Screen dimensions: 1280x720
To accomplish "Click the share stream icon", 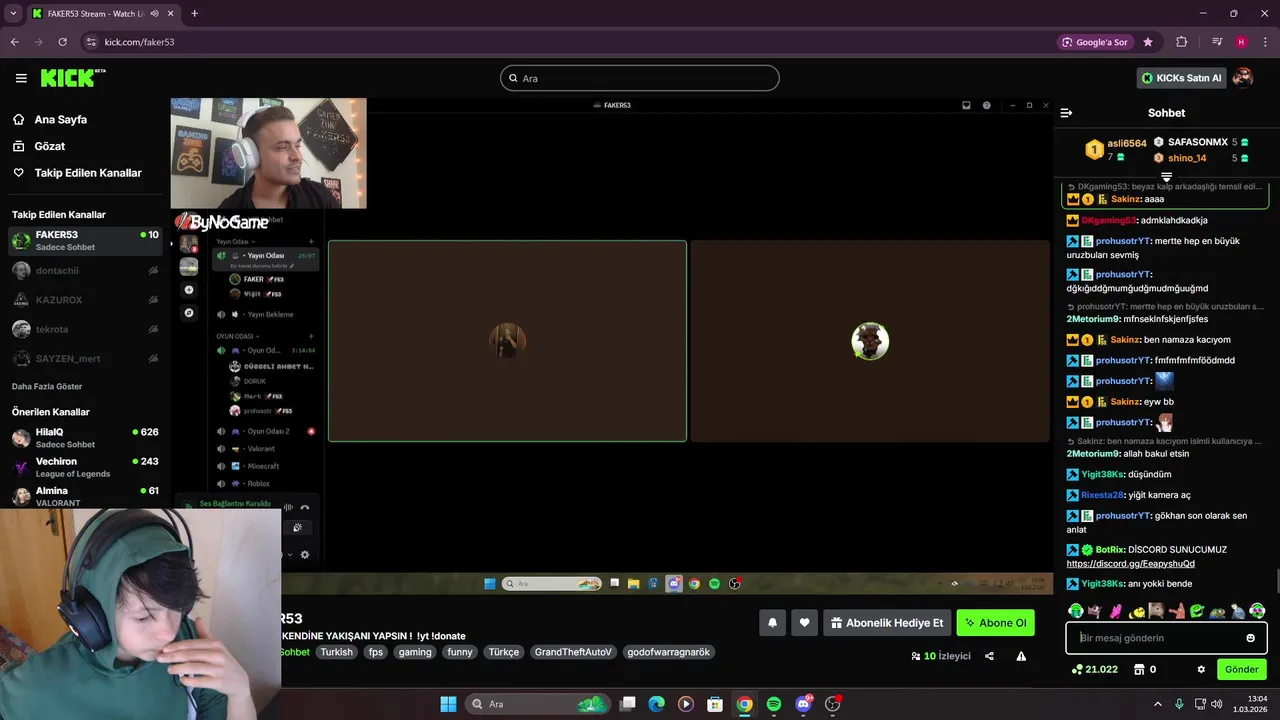I will pos(989,656).
